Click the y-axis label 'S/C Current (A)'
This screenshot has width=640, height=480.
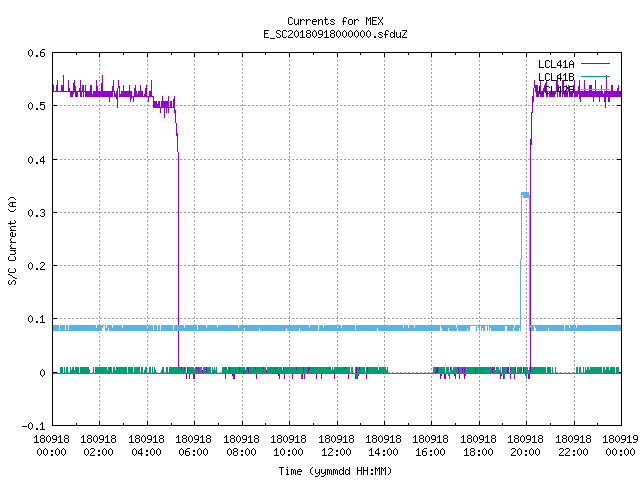pos(12,240)
